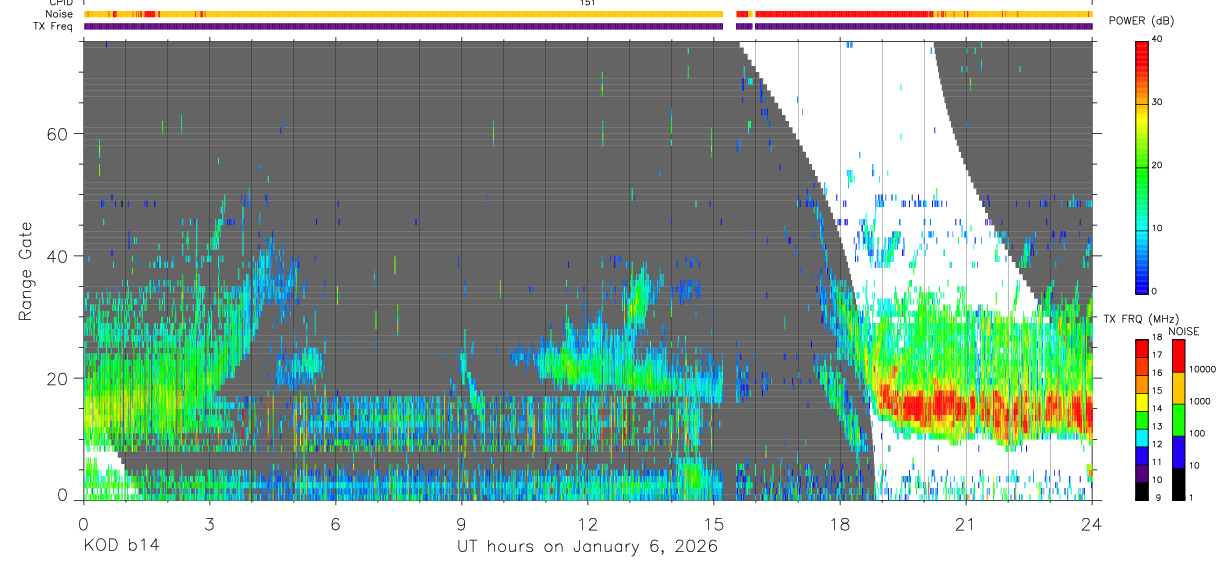Pick the purple 10–11 MHz TX FRQ swatch
The width and height of the screenshot is (1228, 567).
[x=1142, y=471]
